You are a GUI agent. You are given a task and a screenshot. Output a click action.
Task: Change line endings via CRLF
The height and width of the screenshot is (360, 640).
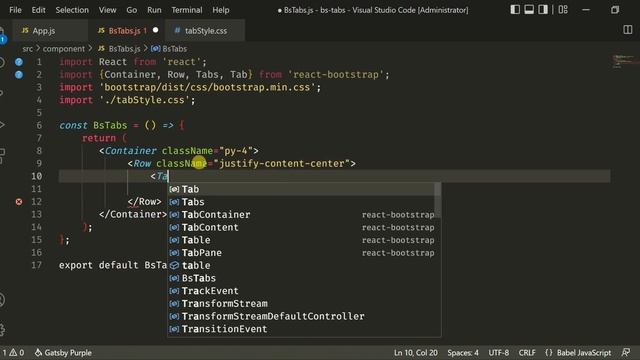point(527,353)
